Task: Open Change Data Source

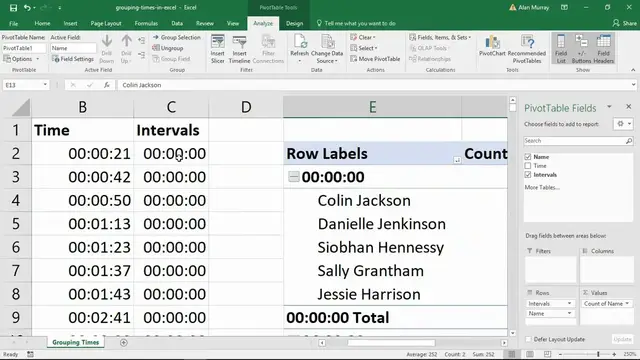Action: pos(327,49)
